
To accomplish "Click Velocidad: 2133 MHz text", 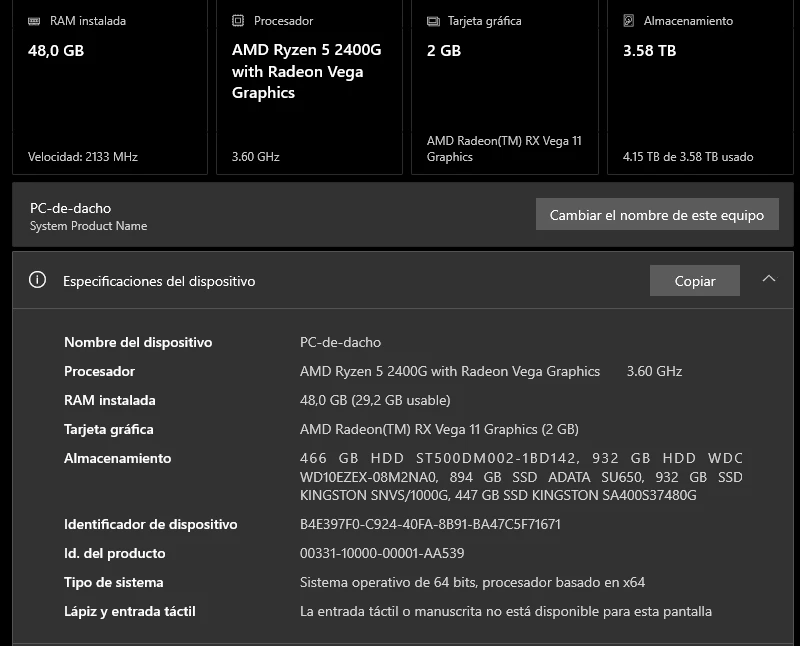I will pos(83,157).
